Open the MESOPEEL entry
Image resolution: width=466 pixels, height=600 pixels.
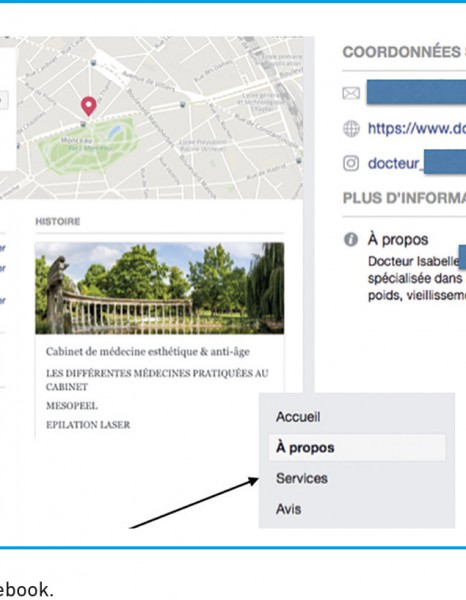click(72, 406)
